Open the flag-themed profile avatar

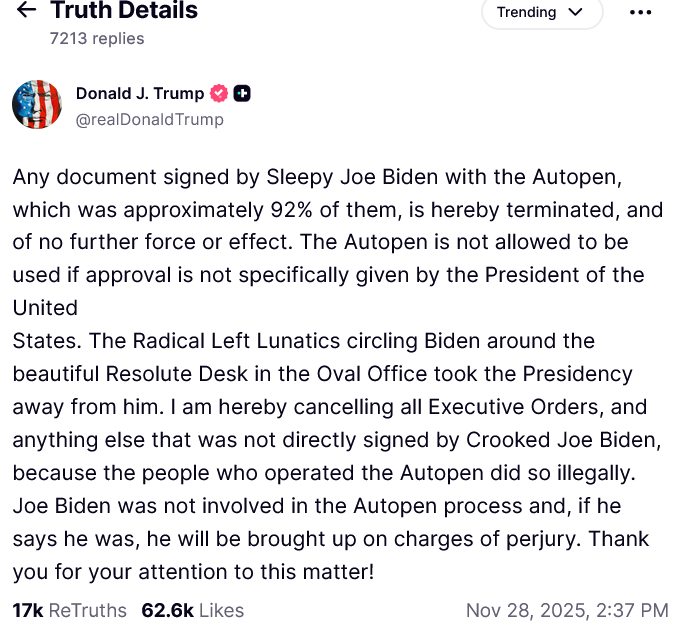(x=37, y=104)
